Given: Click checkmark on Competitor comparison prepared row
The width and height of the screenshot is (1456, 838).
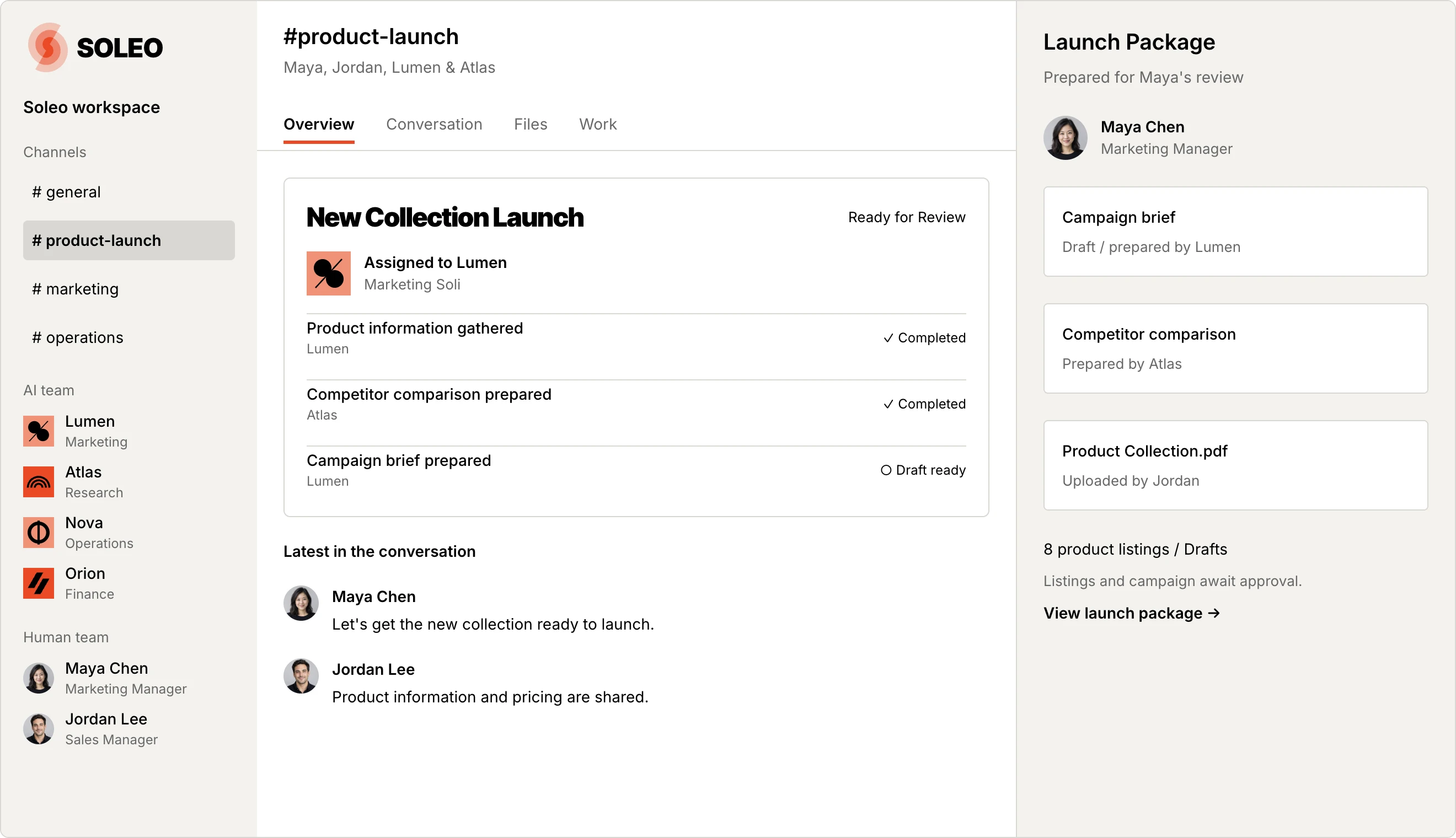Looking at the screenshot, I should [888, 404].
